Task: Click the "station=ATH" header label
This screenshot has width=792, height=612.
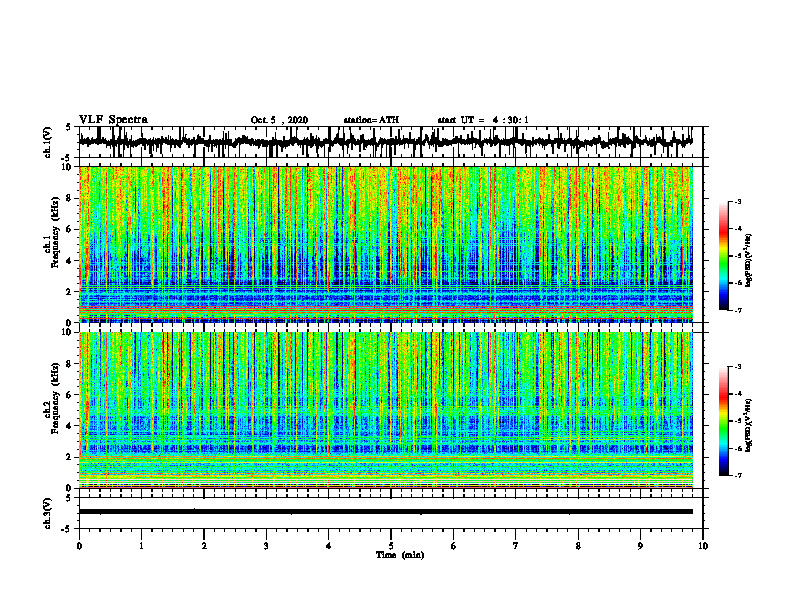Action: [x=371, y=120]
